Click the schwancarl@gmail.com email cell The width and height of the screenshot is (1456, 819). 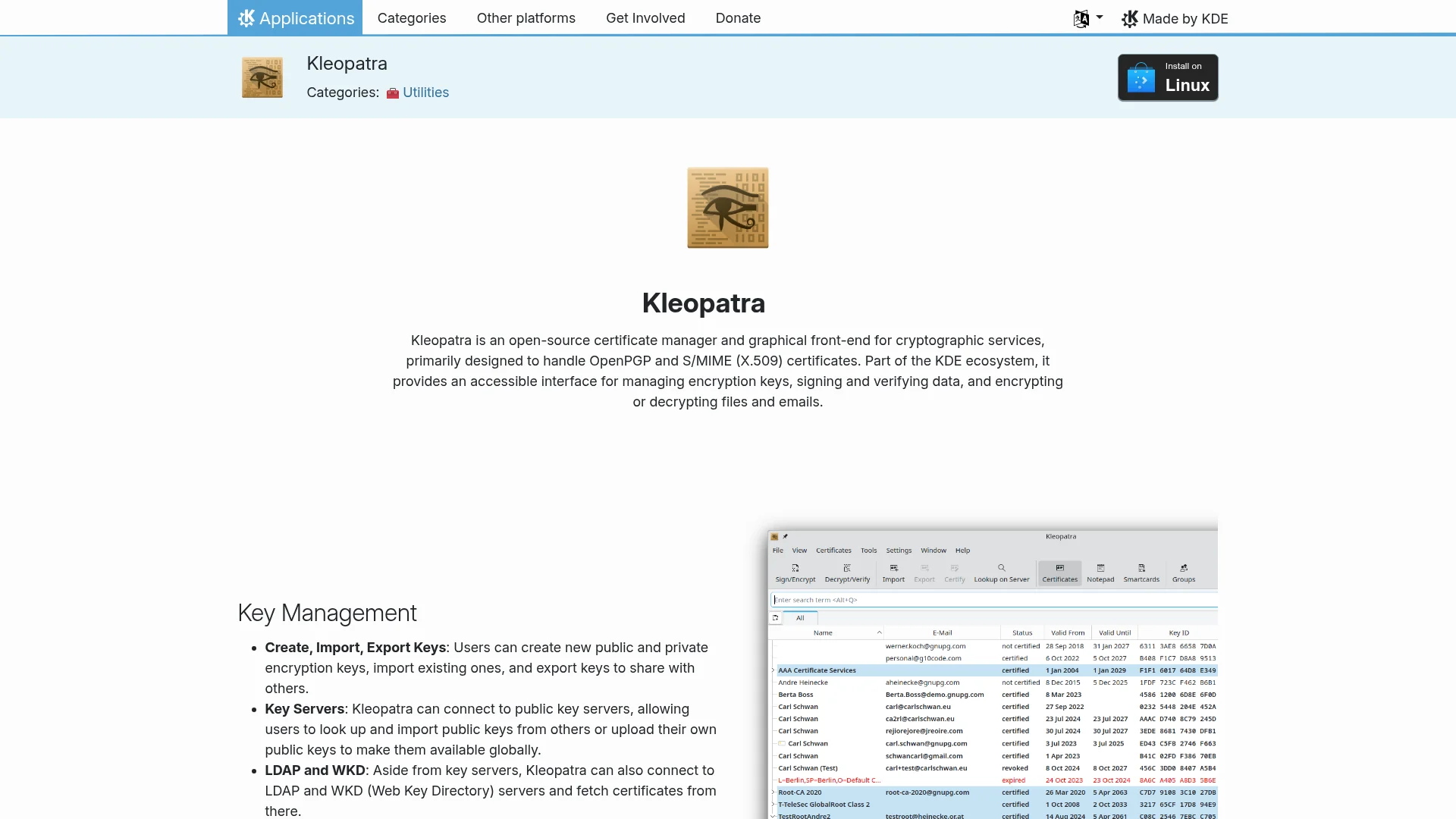924,756
